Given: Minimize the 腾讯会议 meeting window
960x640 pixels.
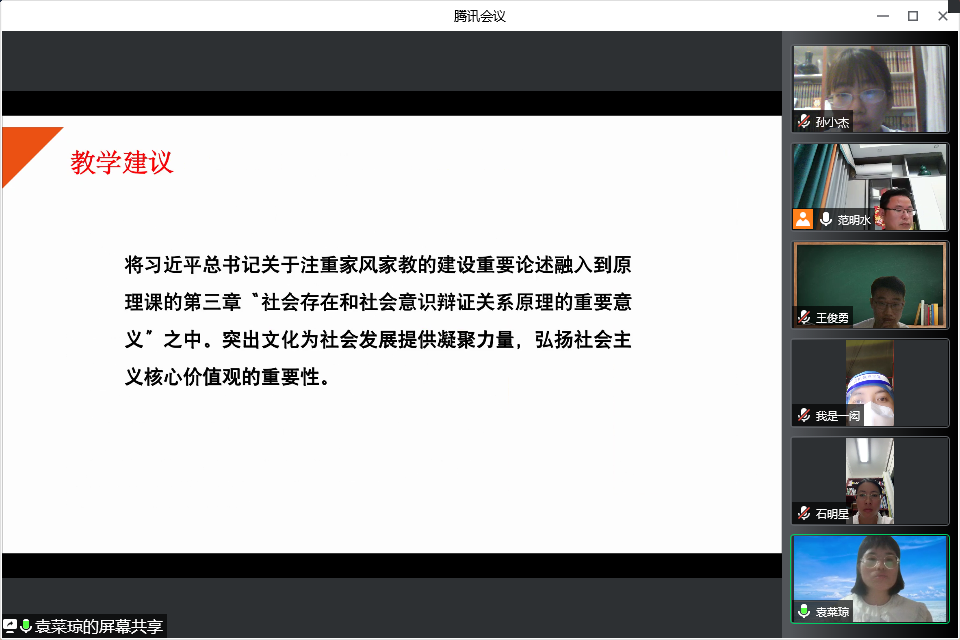Looking at the screenshot, I should click(x=882, y=15).
